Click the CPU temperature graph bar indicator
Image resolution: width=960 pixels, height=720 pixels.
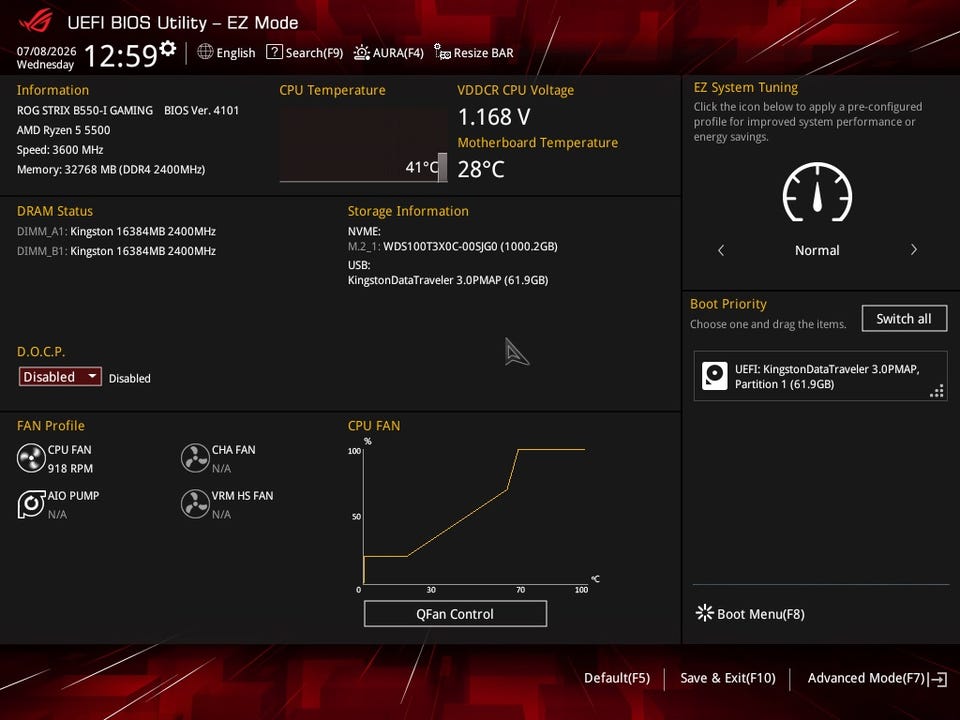click(443, 167)
